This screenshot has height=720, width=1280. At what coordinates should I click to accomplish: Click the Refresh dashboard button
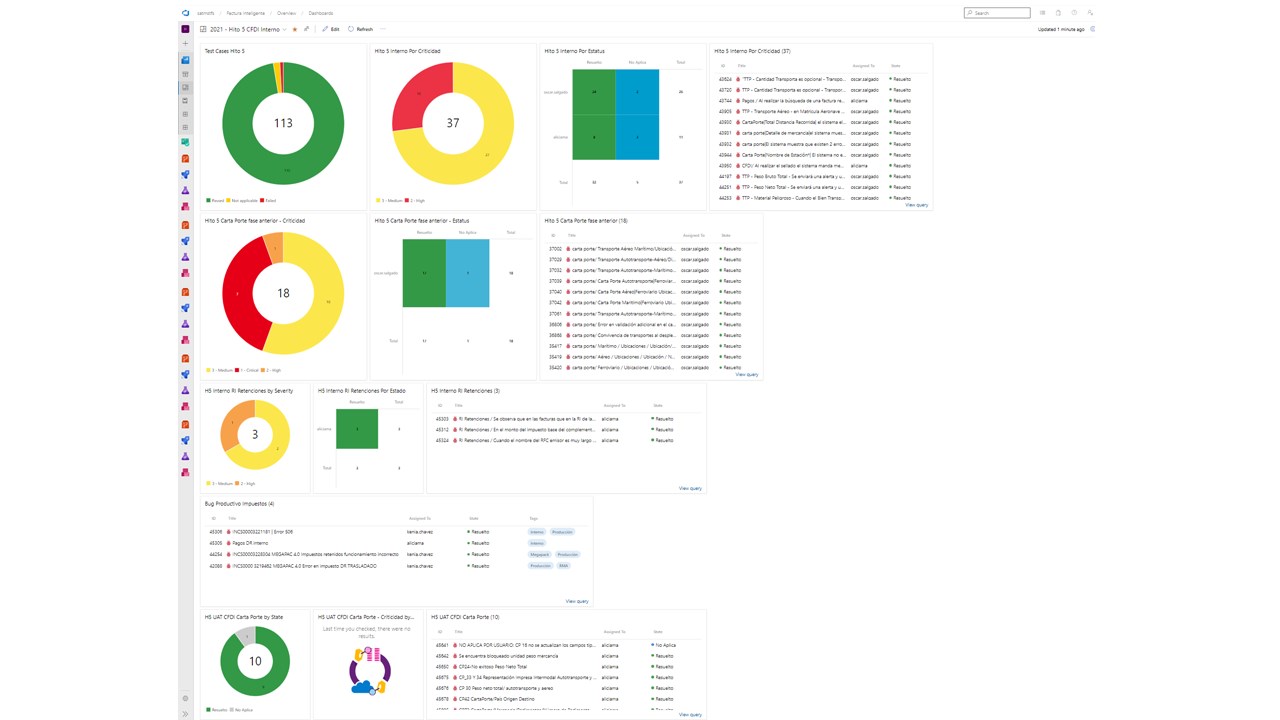point(360,29)
